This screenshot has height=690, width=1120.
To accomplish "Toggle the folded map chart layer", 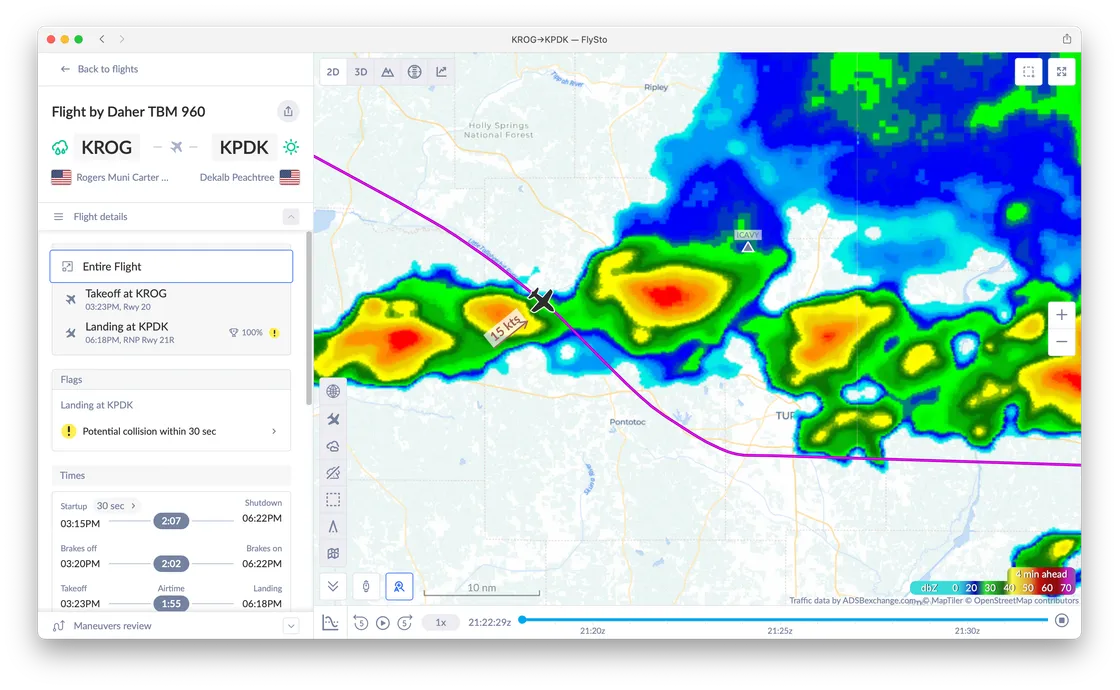I will tap(333, 554).
